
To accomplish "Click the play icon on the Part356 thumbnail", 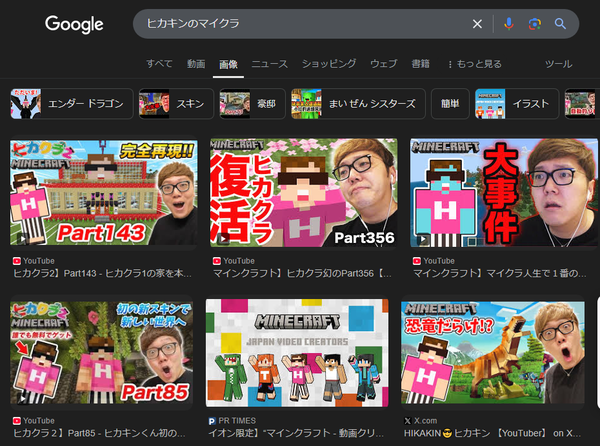I will coord(223,239).
